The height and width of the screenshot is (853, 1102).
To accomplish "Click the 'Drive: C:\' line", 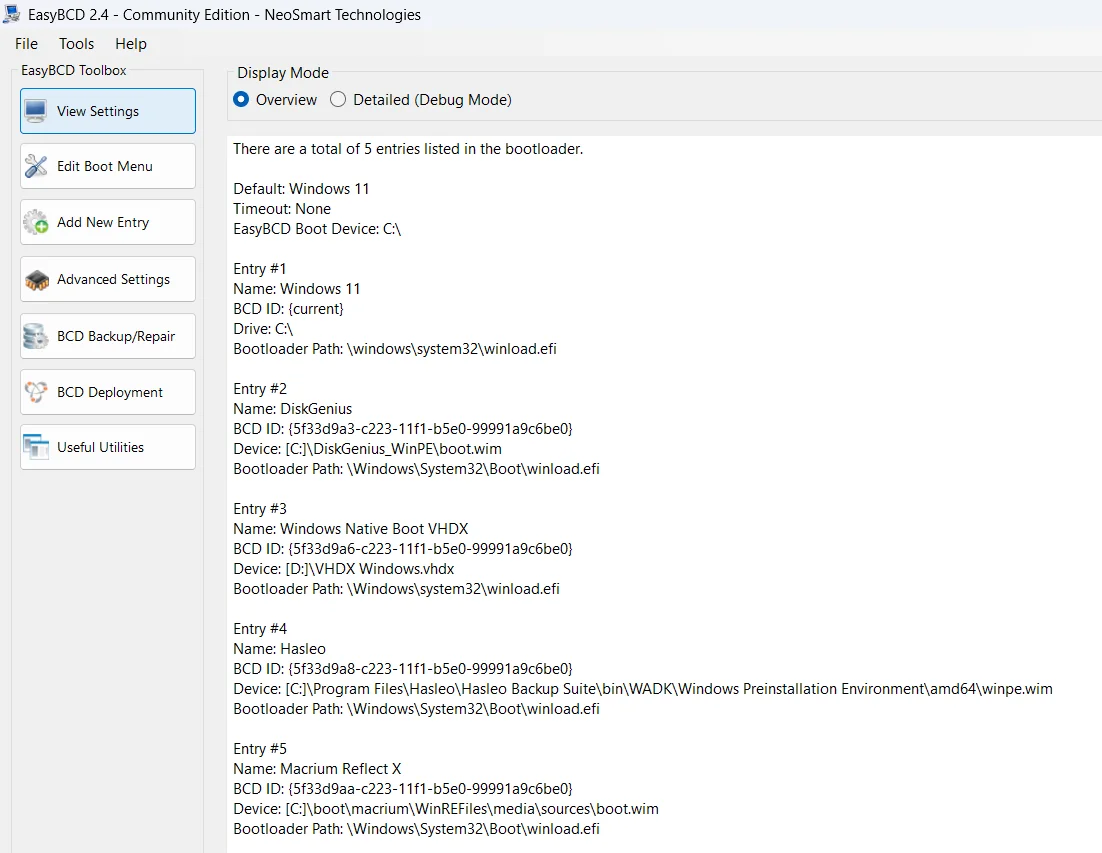I will pyautogui.click(x=263, y=329).
